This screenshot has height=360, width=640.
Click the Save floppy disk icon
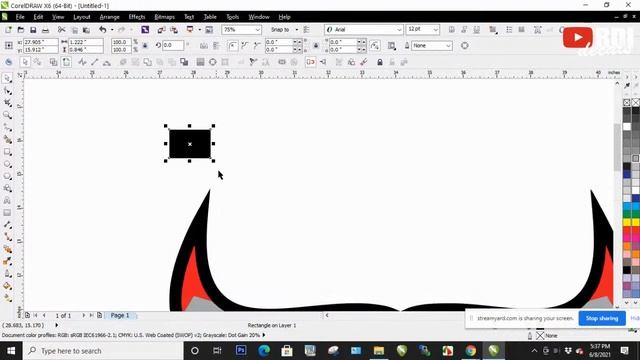33,30
